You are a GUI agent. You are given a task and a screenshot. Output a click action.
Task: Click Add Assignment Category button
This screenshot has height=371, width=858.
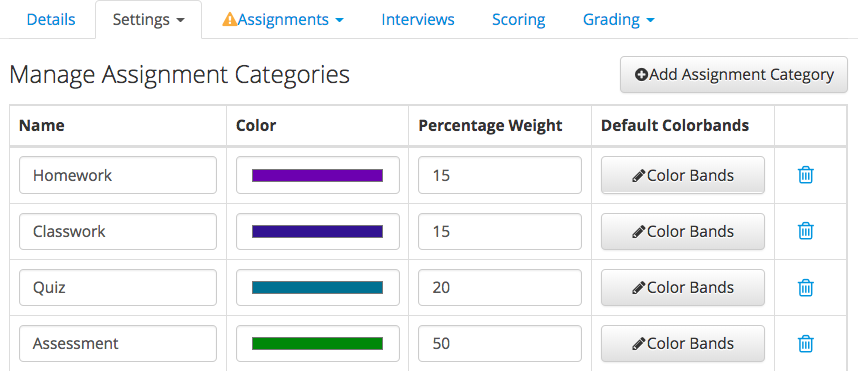coord(734,74)
